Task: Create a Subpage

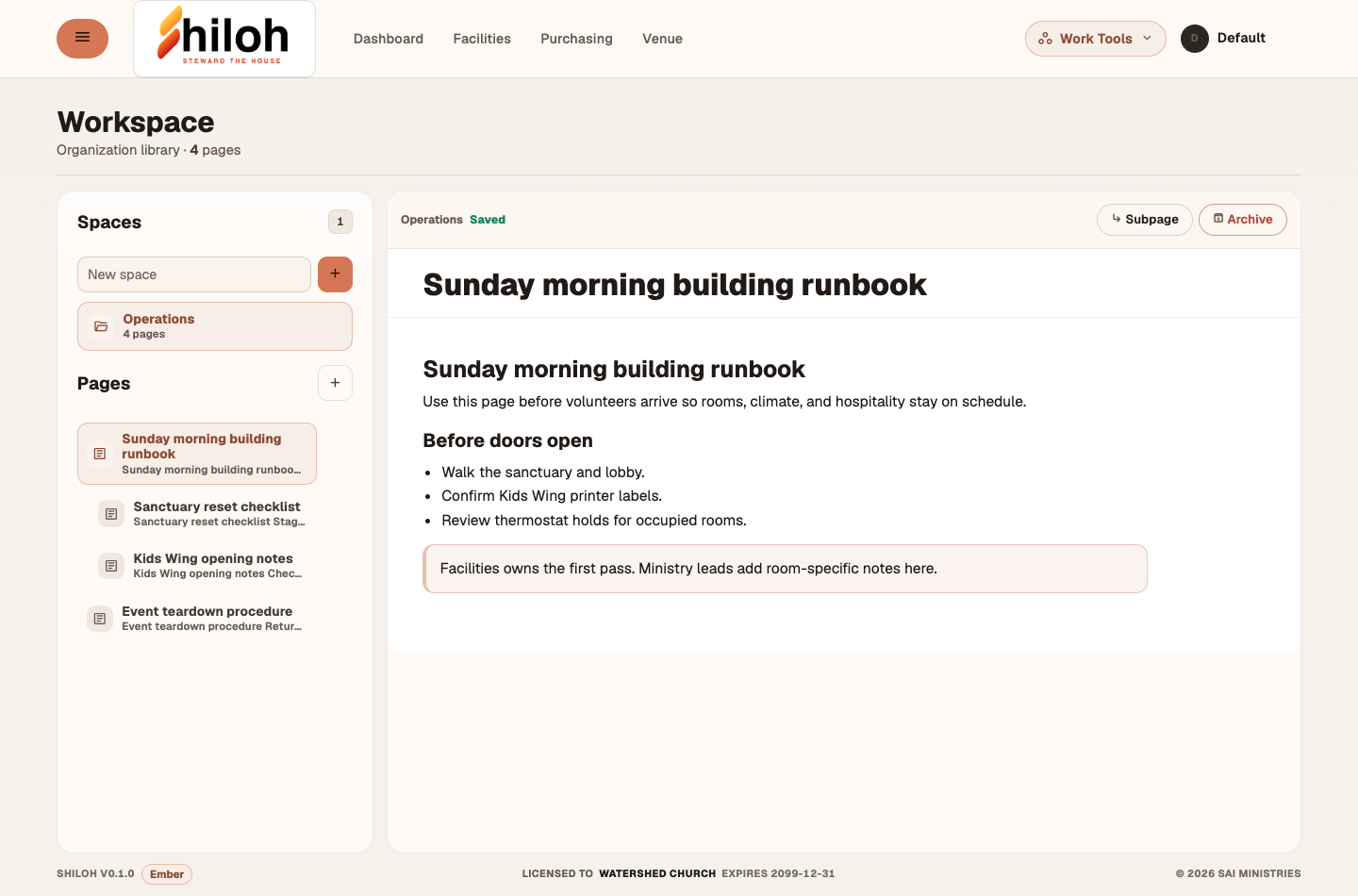Action: click(x=1145, y=220)
